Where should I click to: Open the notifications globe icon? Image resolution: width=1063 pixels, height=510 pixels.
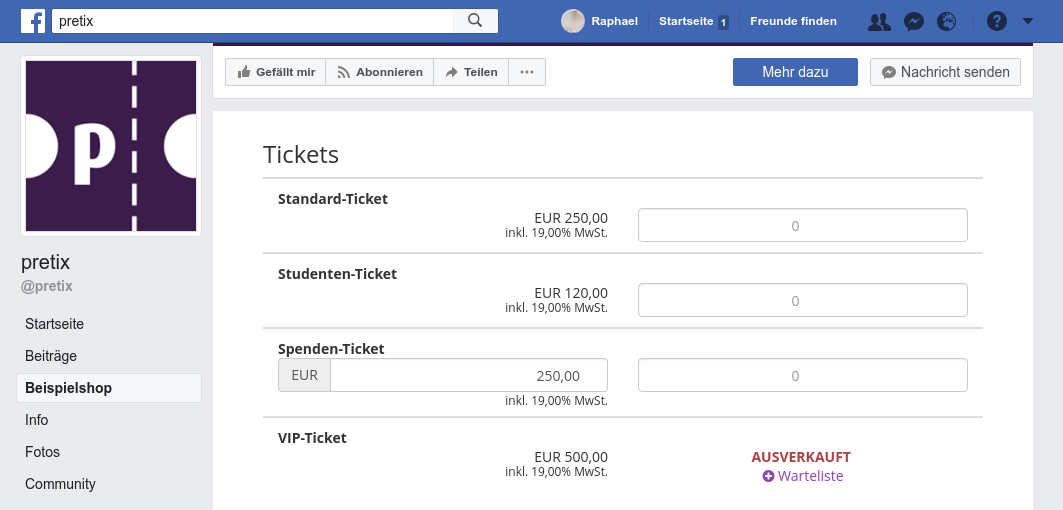tap(946, 21)
